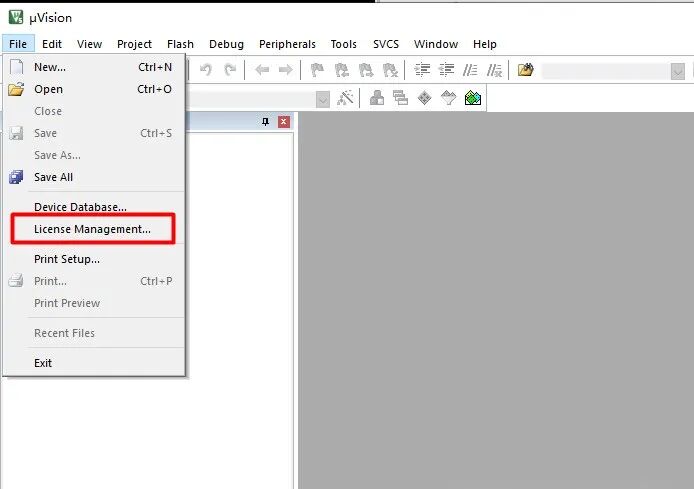The width and height of the screenshot is (694, 489).
Task: Click the greyed-out Close entry
Action: pyautogui.click(x=94, y=111)
